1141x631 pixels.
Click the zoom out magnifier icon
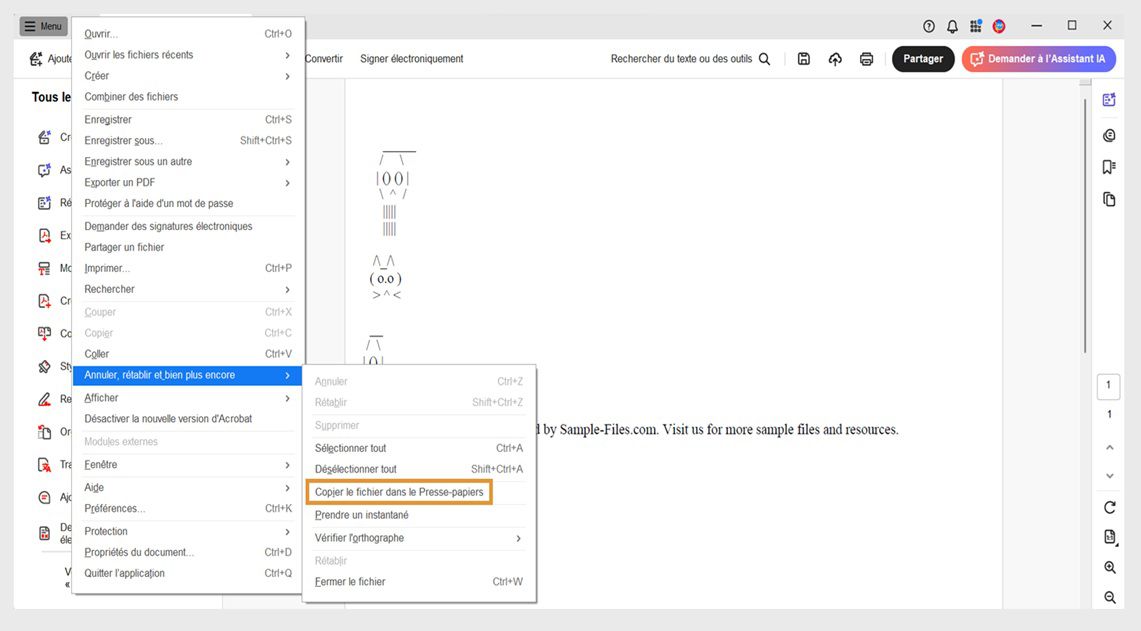[x=1110, y=597]
